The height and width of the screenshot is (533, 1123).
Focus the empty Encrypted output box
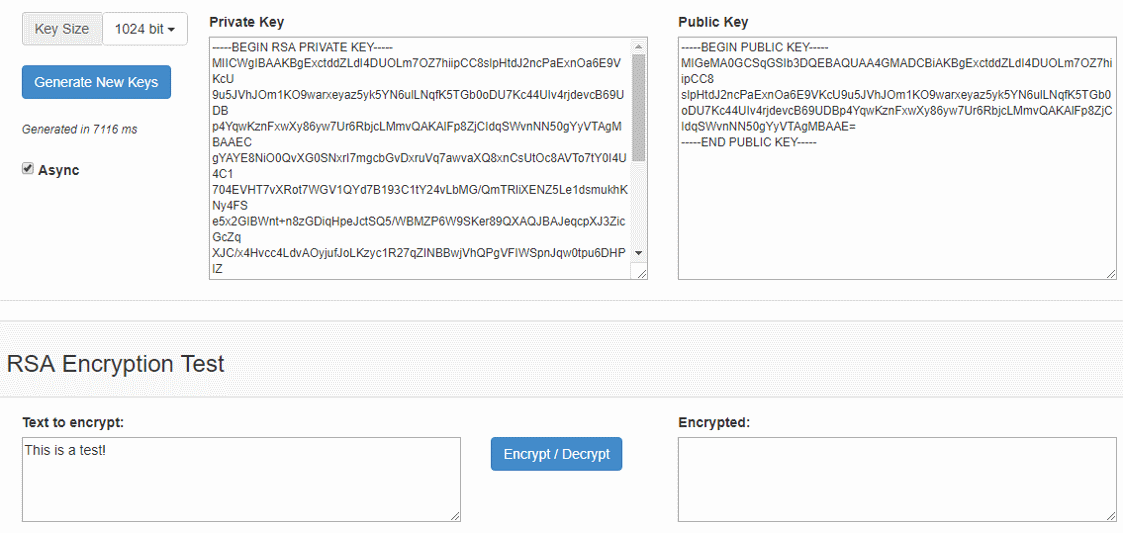click(x=896, y=479)
